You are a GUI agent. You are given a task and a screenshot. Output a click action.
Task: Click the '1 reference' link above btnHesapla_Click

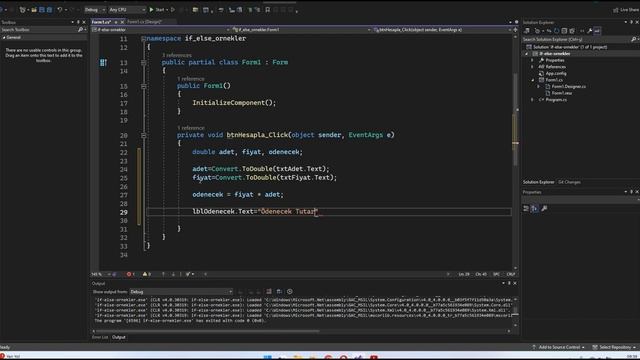coord(191,128)
